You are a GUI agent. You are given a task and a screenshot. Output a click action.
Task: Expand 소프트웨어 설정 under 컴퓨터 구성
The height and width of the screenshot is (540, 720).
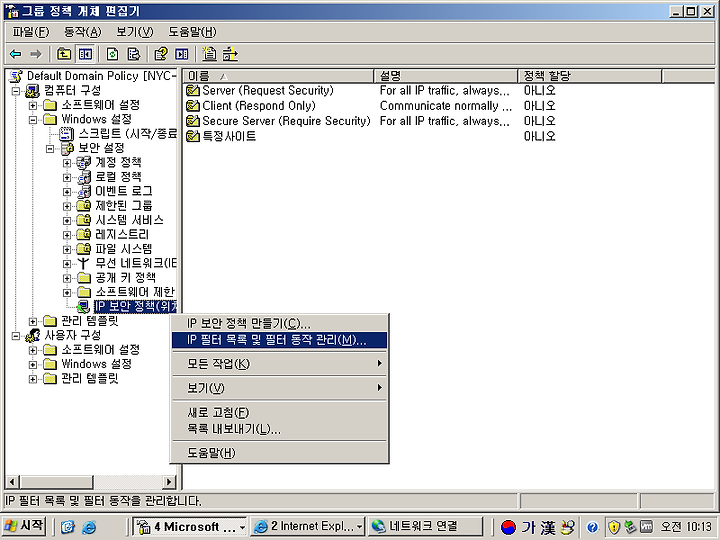(x=33, y=106)
